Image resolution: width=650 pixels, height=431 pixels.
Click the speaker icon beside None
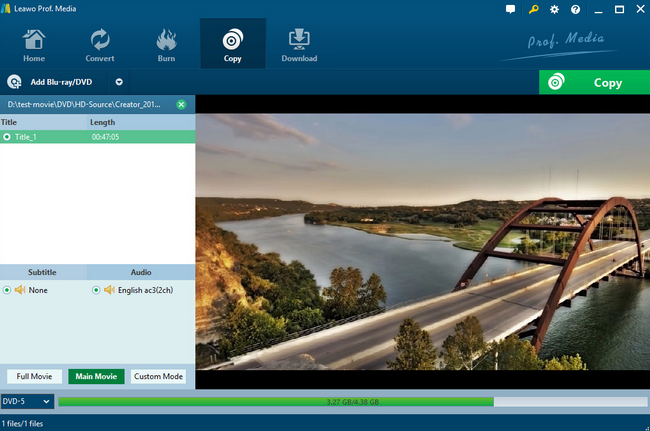click(x=20, y=290)
